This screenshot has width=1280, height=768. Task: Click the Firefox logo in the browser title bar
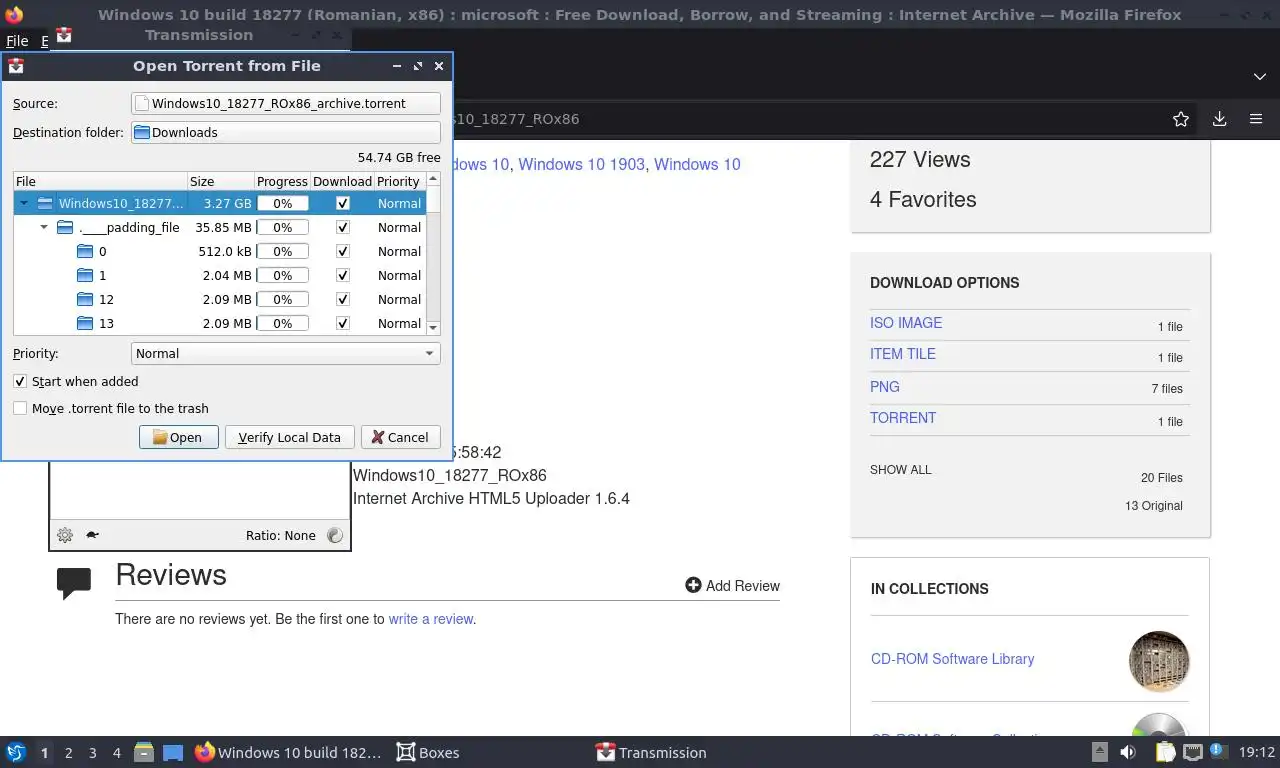[14, 15]
